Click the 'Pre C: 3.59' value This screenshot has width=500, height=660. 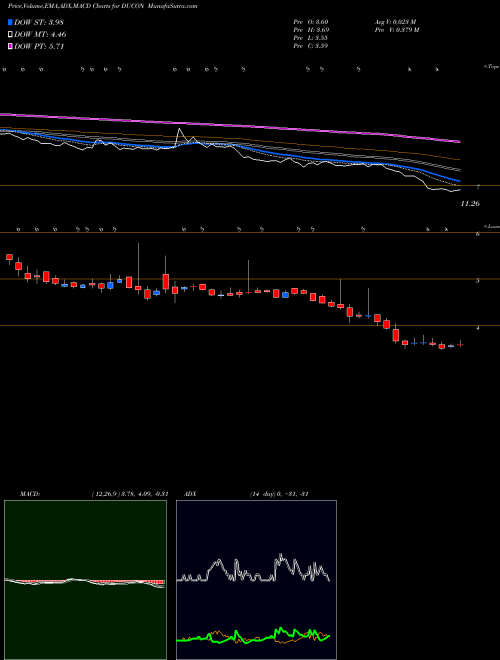pyautogui.click(x=311, y=46)
